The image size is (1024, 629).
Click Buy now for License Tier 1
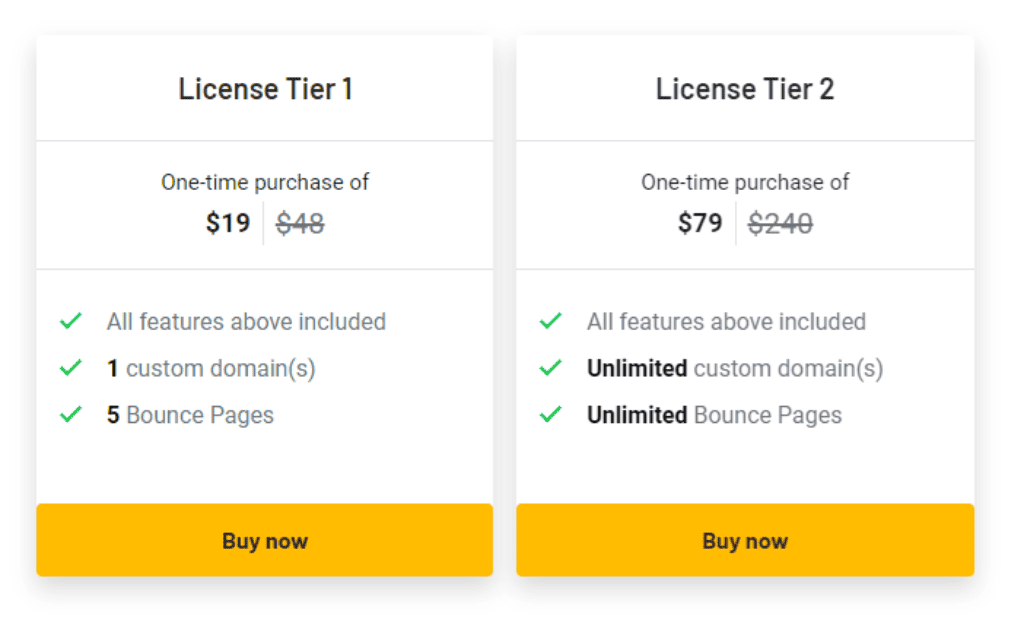coord(265,541)
